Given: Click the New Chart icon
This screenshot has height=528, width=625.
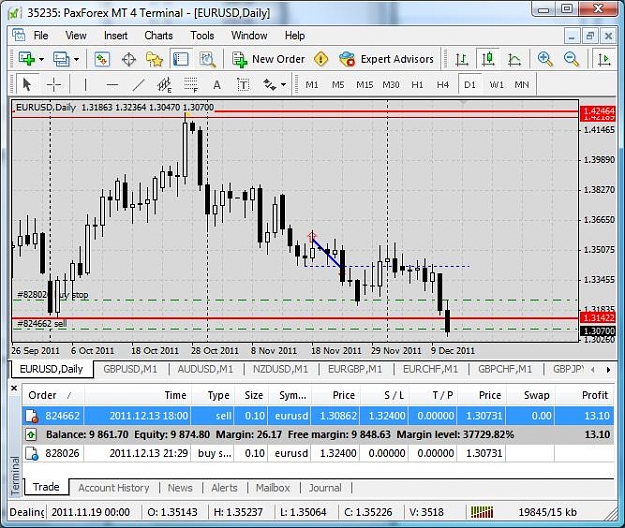Looking at the screenshot, I should pyautogui.click(x=27, y=59).
